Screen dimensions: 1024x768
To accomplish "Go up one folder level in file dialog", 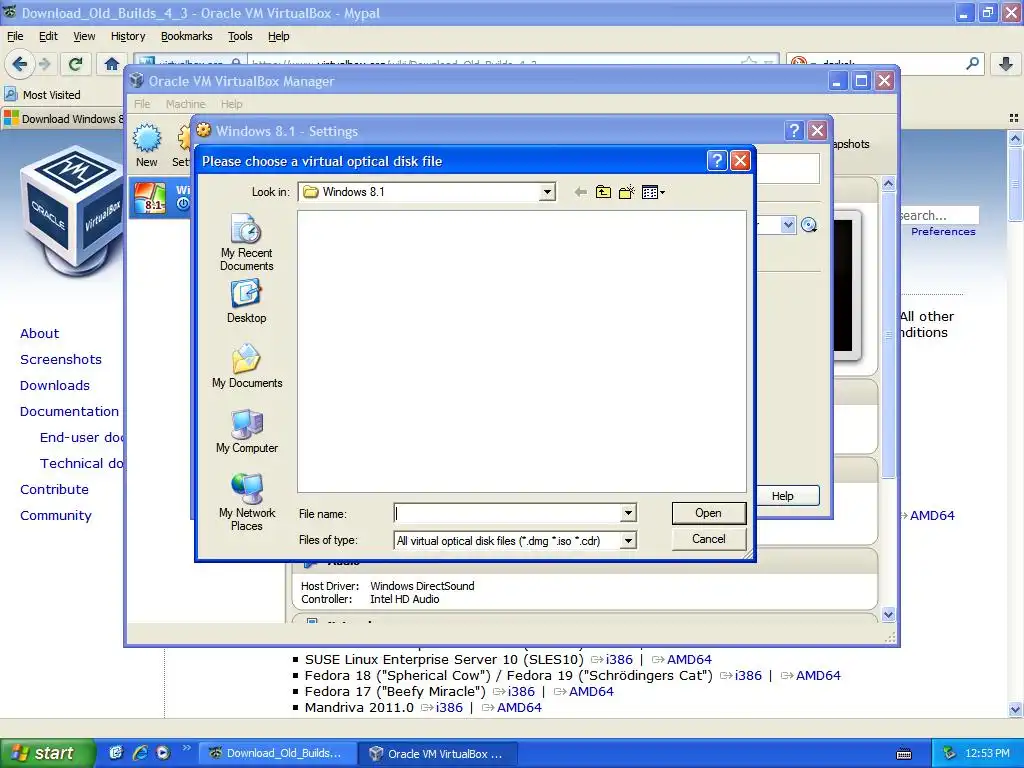I will (x=603, y=192).
